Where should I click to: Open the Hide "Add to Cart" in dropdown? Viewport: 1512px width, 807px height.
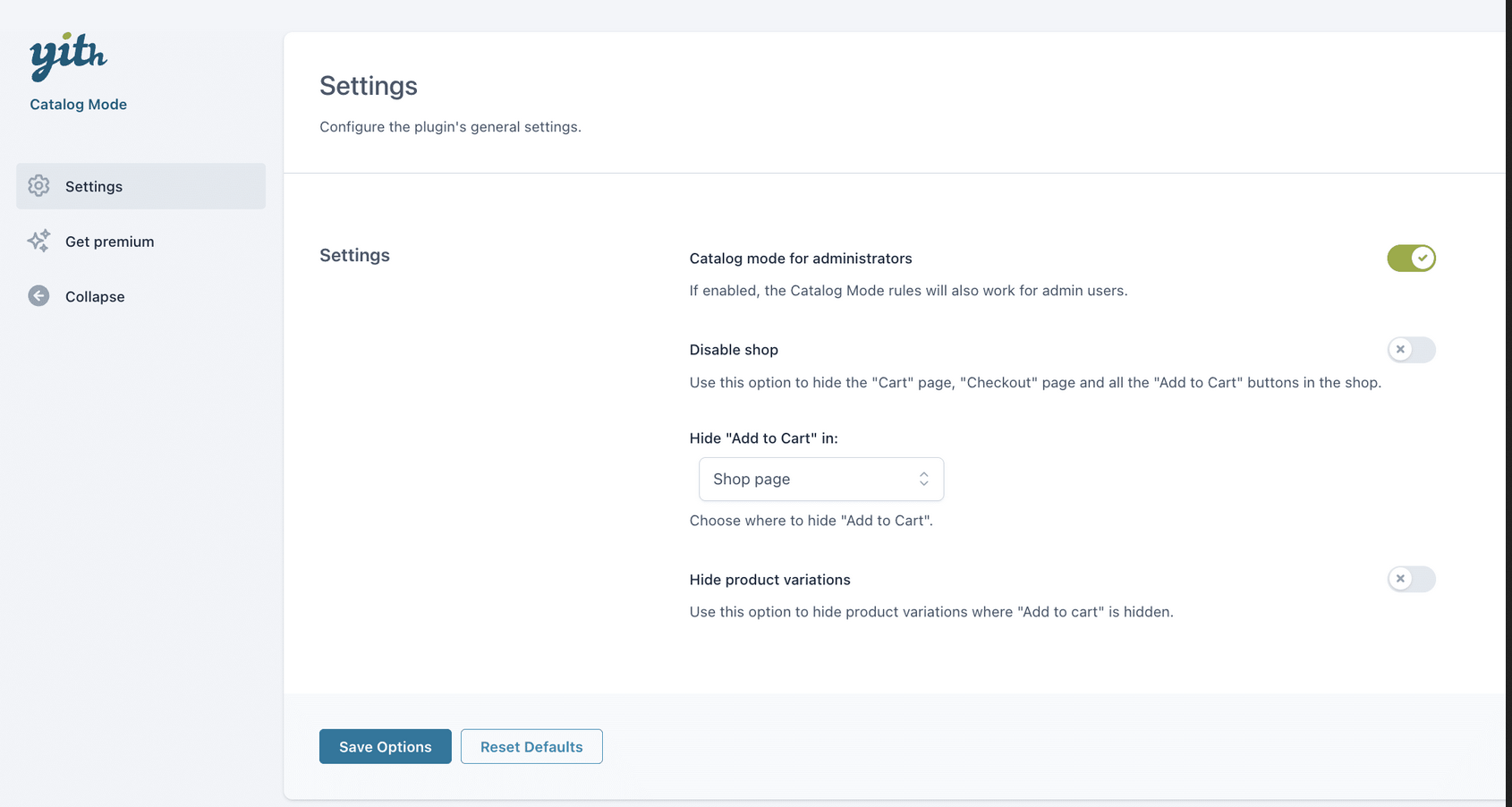pos(821,480)
